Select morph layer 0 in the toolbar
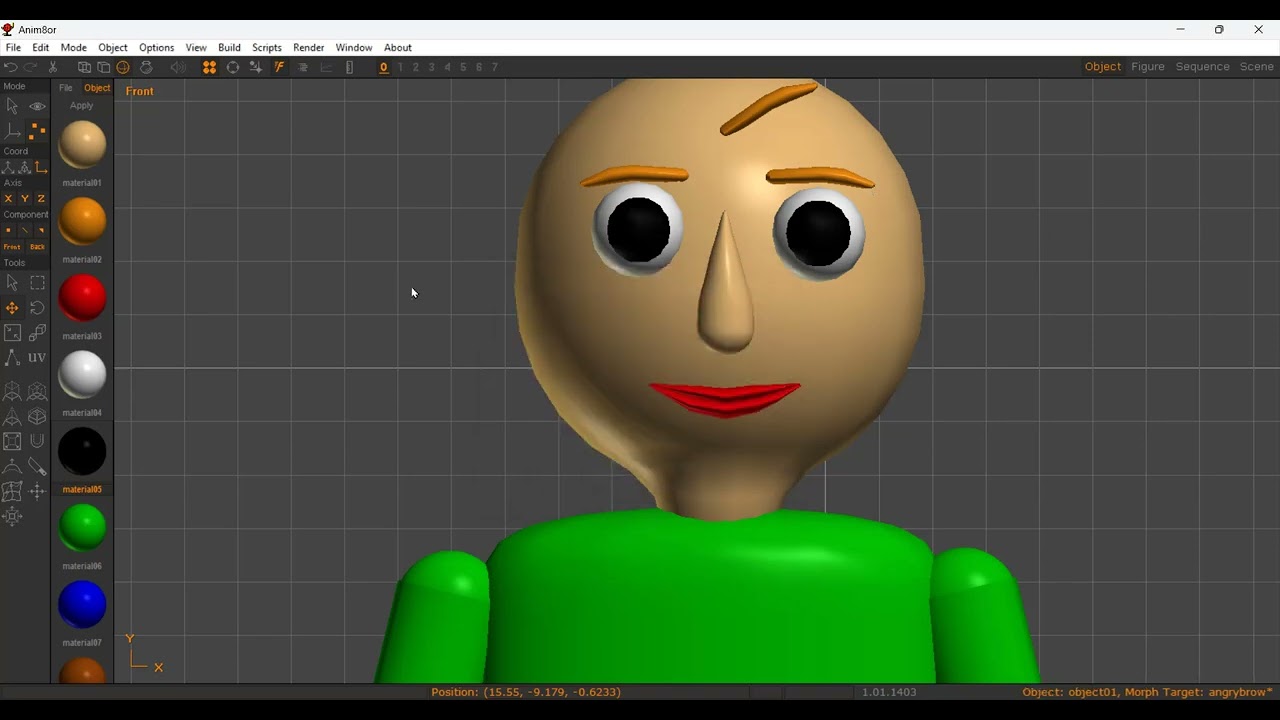 coord(383,67)
